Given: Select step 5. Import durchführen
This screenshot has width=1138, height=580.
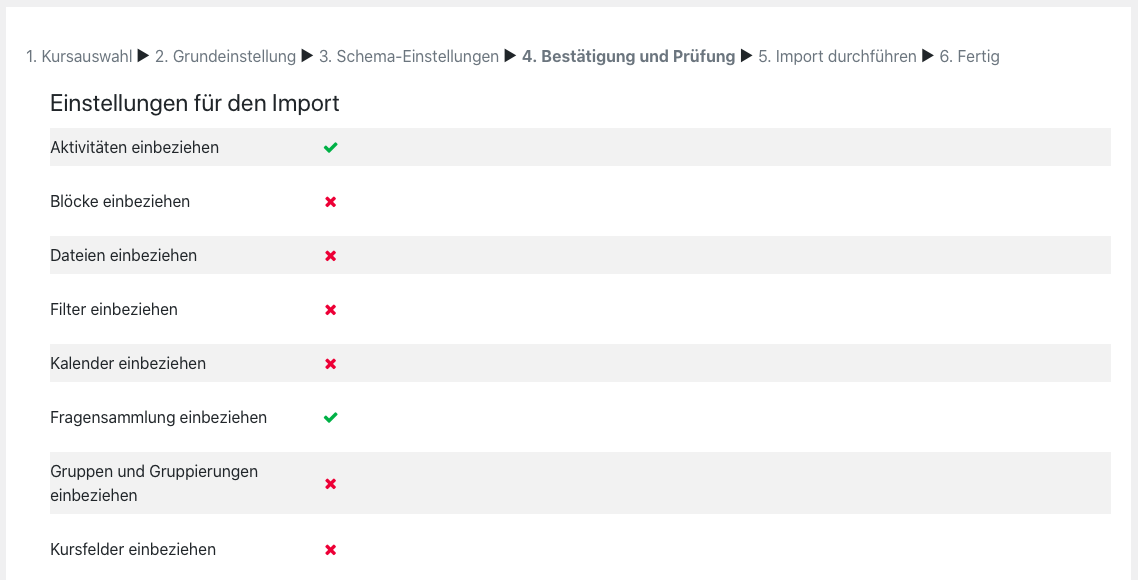Looking at the screenshot, I should (x=837, y=57).
